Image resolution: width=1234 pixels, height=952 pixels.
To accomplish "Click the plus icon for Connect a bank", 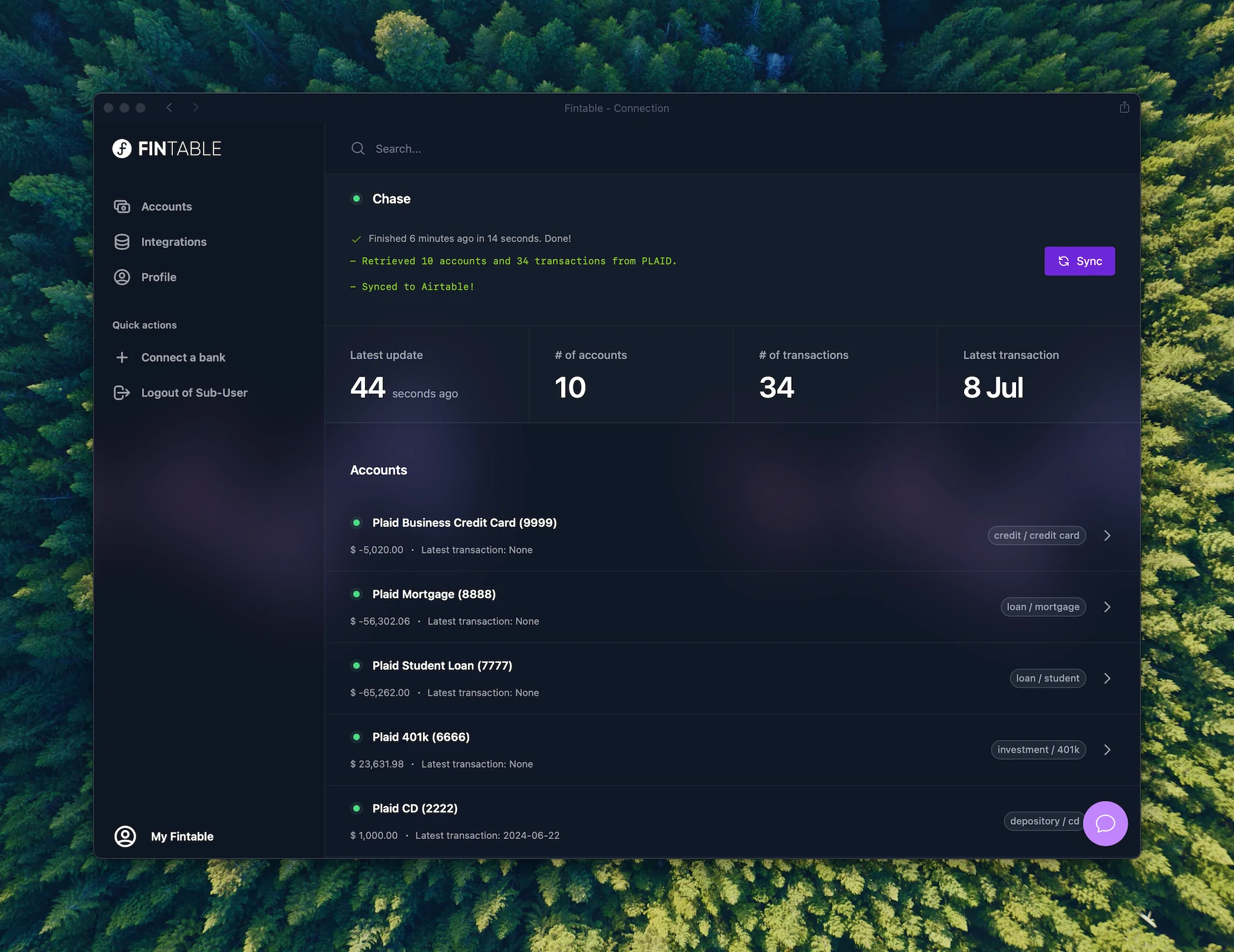I will [x=122, y=357].
